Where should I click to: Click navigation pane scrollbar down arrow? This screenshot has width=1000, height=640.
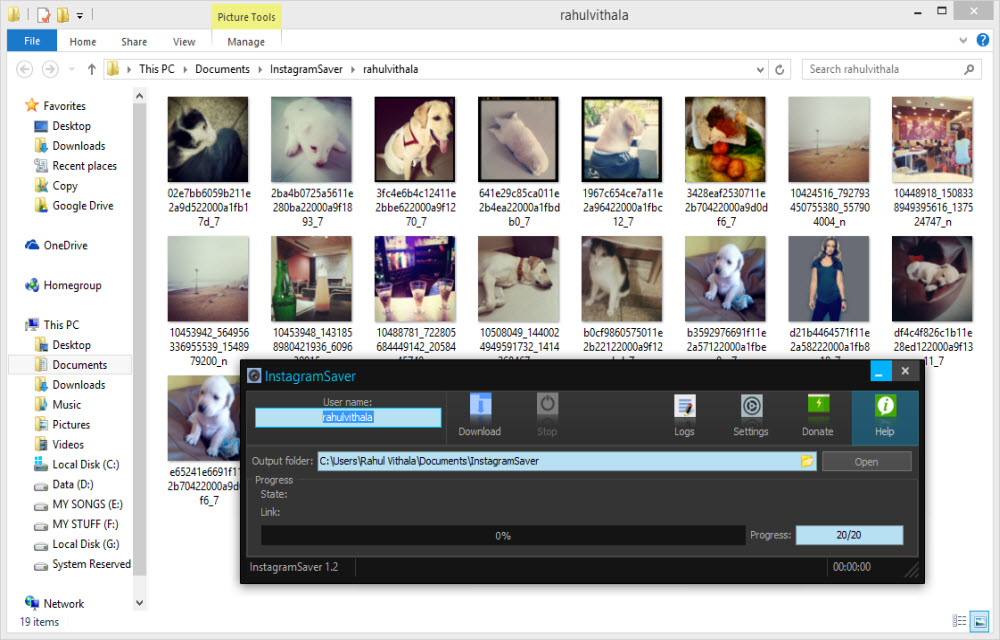[x=140, y=602]
